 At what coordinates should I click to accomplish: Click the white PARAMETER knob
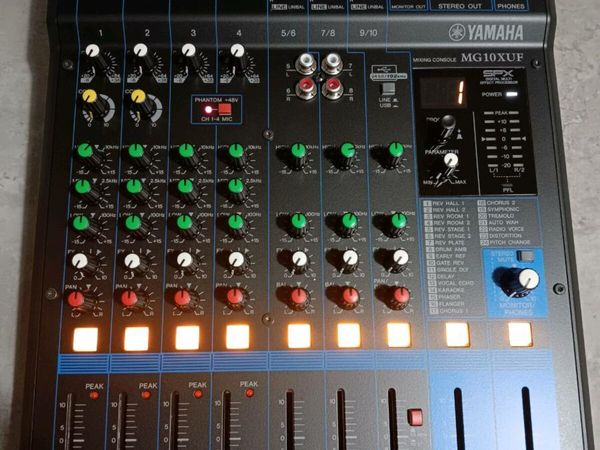click(x=452, y=160)
